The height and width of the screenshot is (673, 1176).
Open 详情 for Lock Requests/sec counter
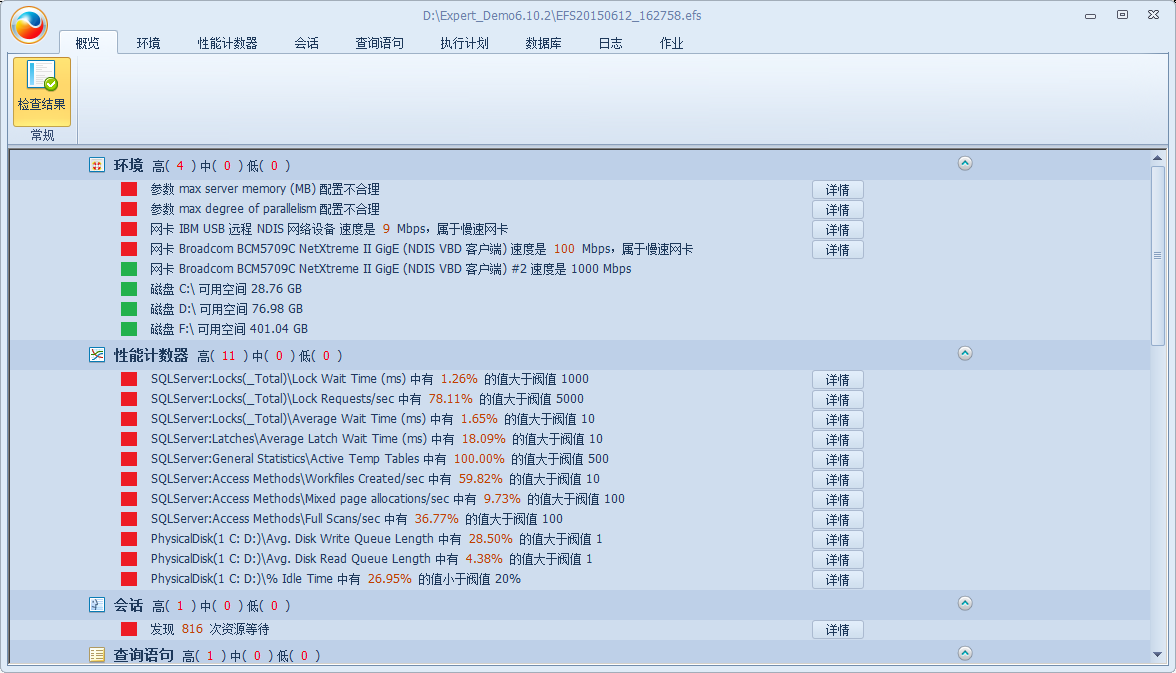tap(838, 400)
